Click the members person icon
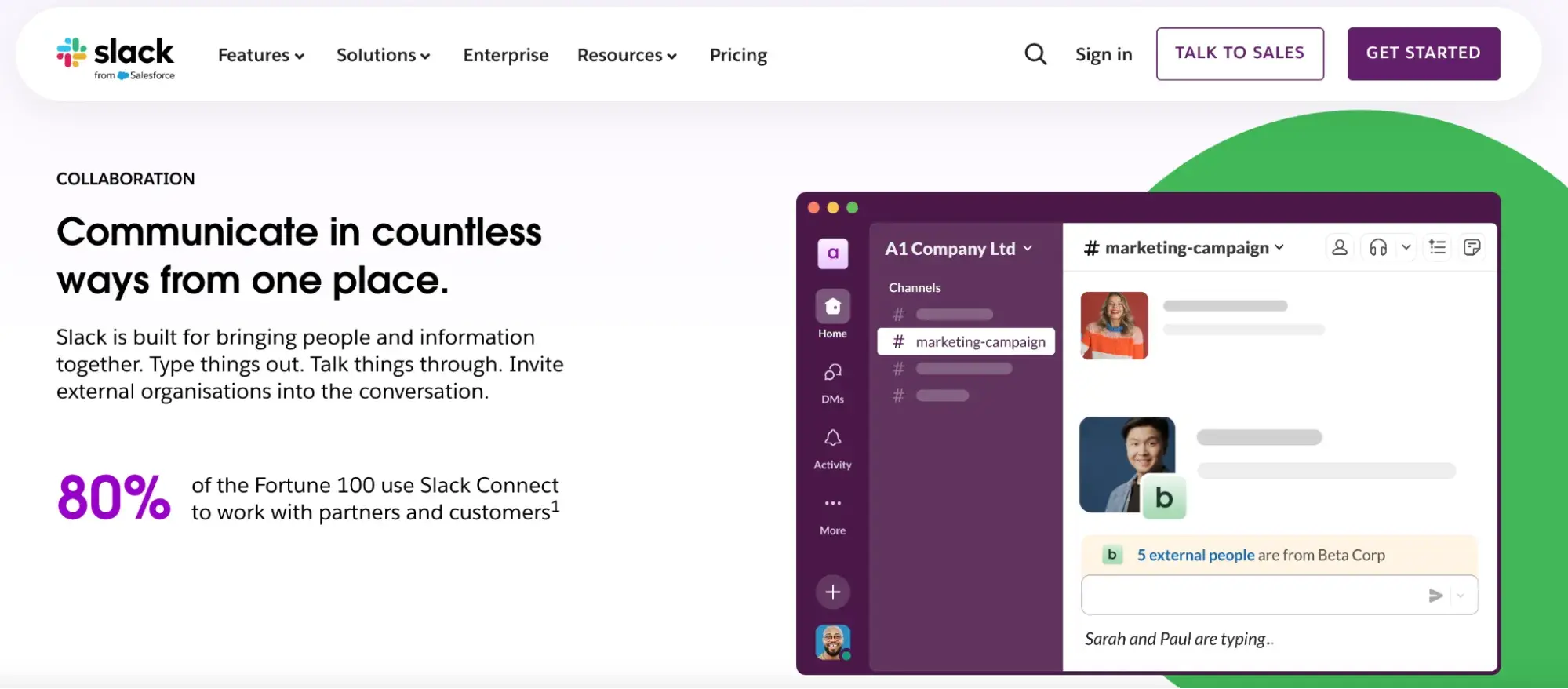Image resolution: width=1568 pixels, height=689 pixels. pos(1340,248)
